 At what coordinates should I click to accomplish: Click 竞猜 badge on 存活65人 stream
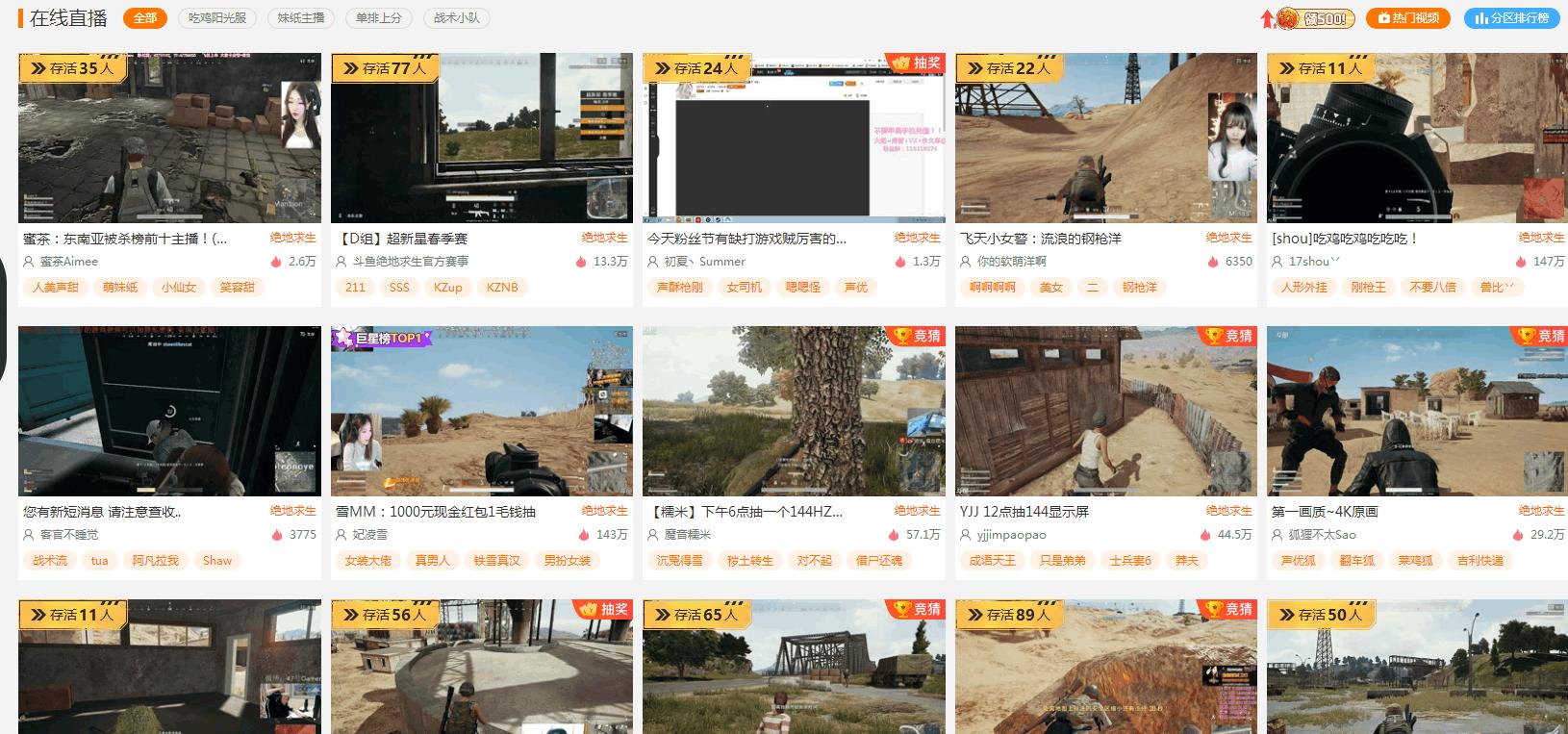coord(915,610)
